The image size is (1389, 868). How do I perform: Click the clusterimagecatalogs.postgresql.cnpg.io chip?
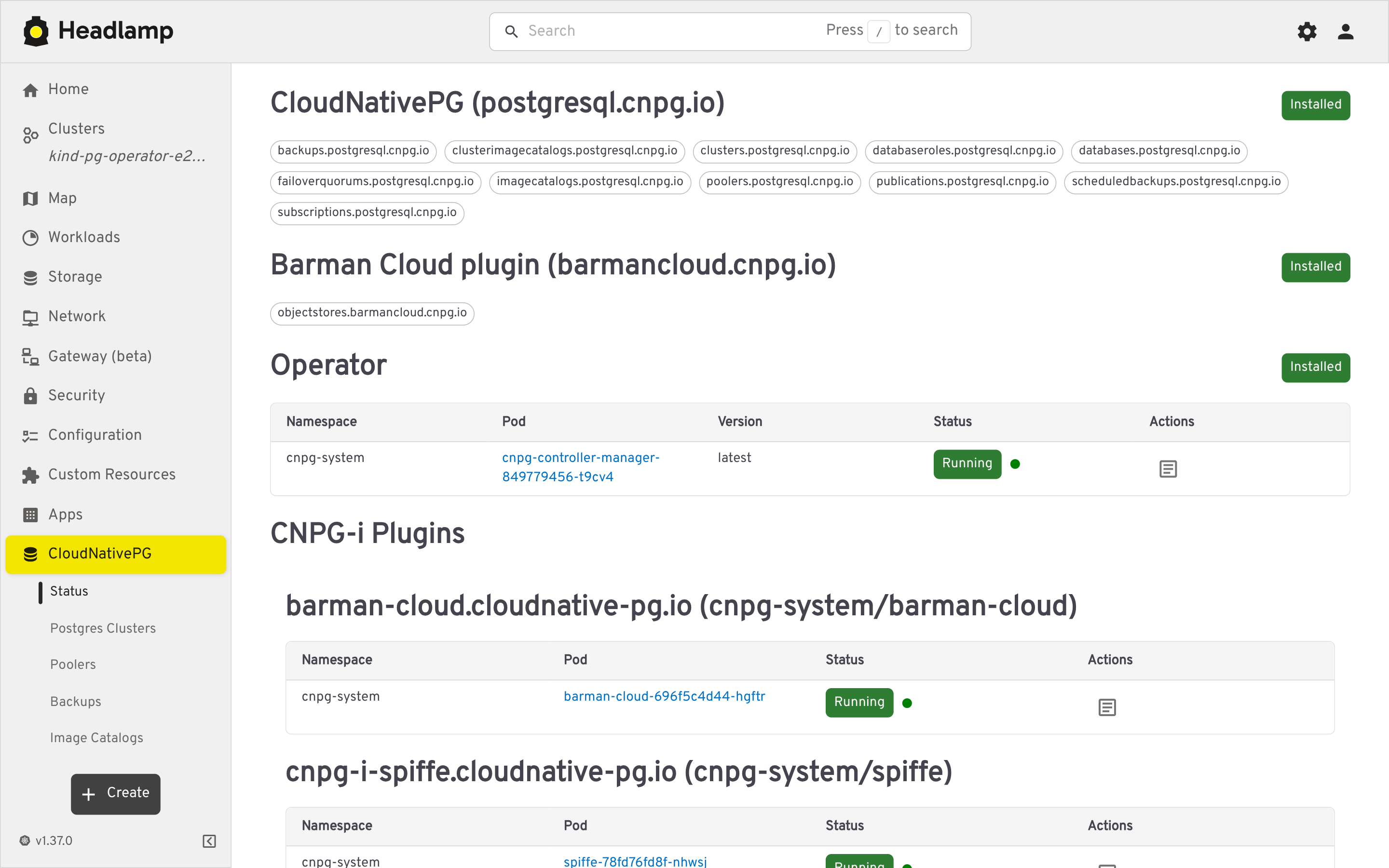[565, 151]
